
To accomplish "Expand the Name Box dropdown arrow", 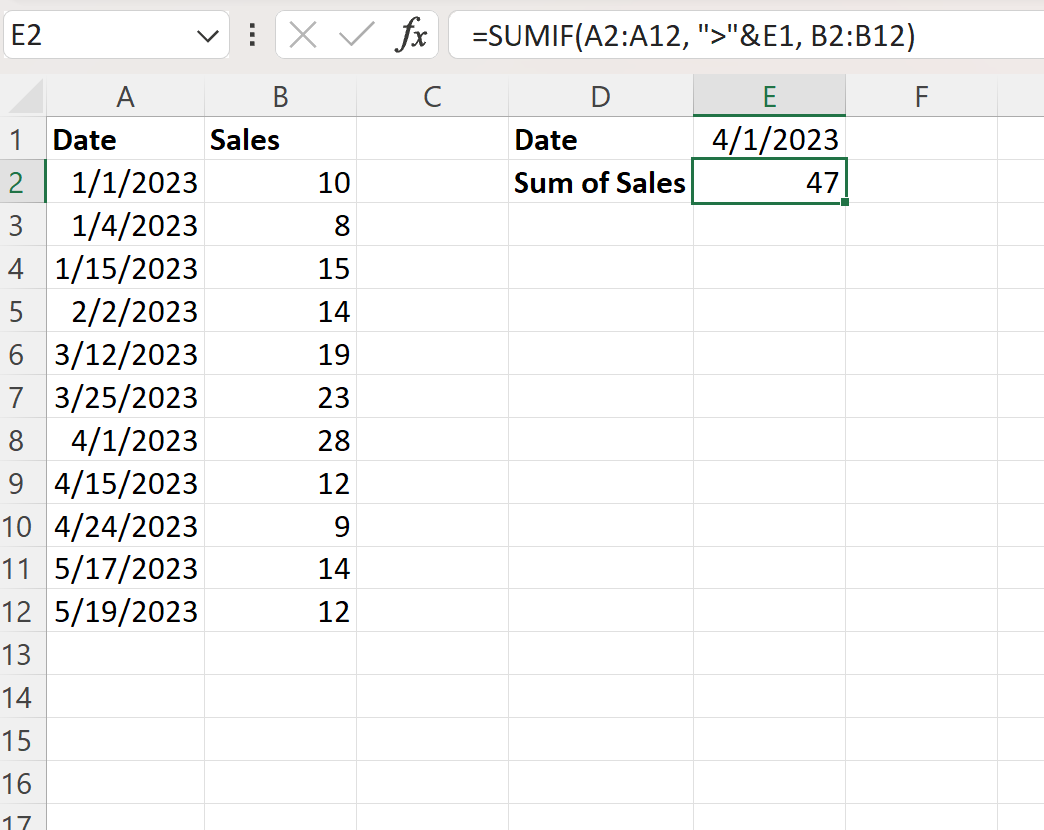I will coord(208,37).
